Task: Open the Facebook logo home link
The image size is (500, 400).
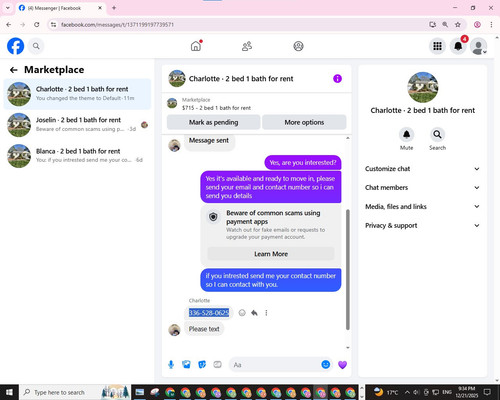Action: 15,46
